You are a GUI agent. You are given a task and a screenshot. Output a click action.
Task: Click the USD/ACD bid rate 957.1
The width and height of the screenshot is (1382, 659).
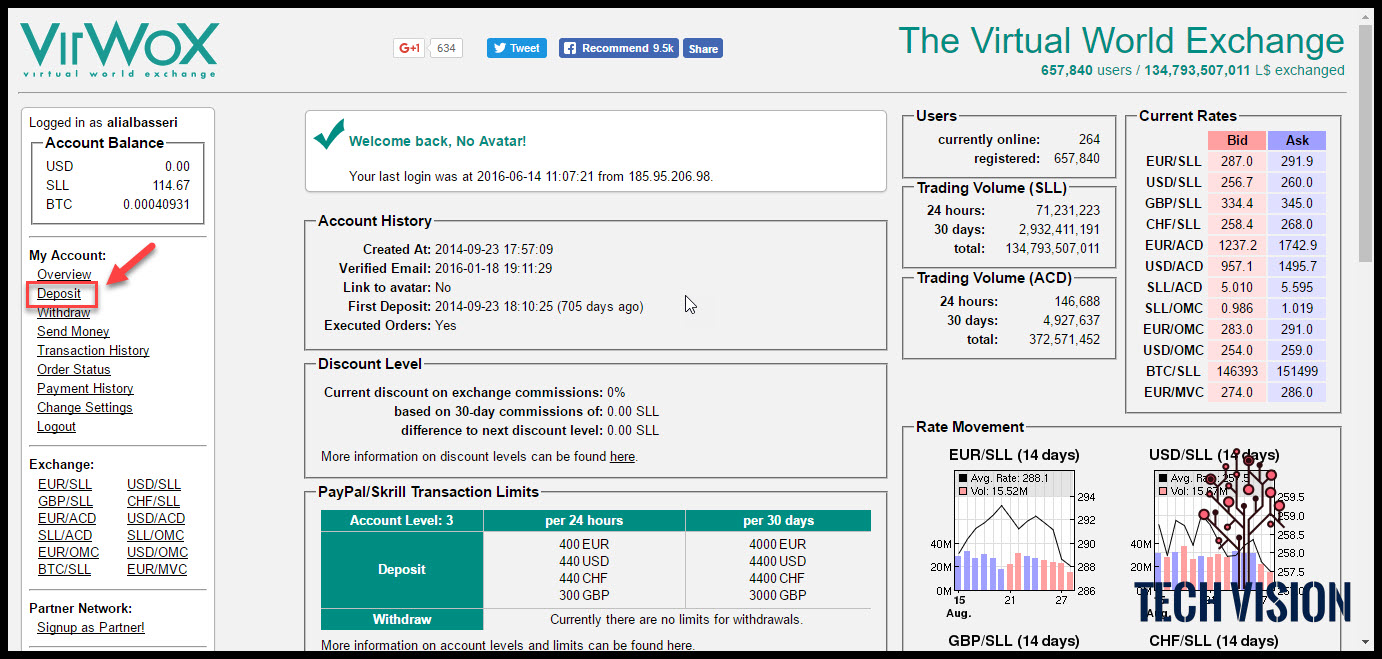[1236, 266]
